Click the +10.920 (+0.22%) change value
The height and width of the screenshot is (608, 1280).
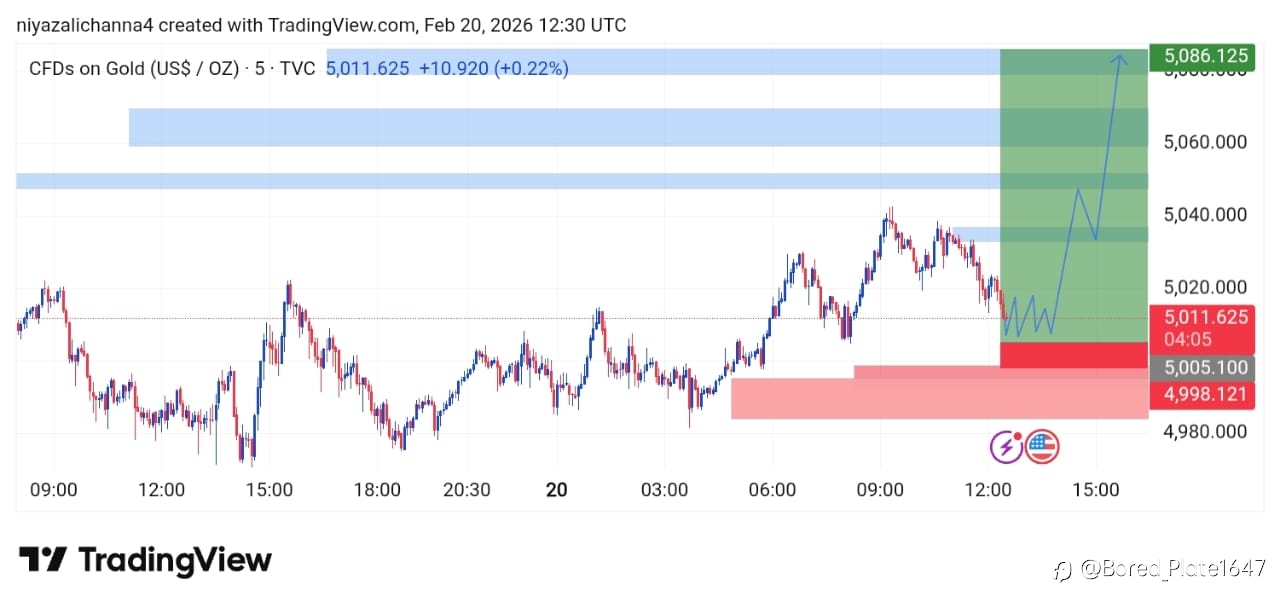point(493,68)
